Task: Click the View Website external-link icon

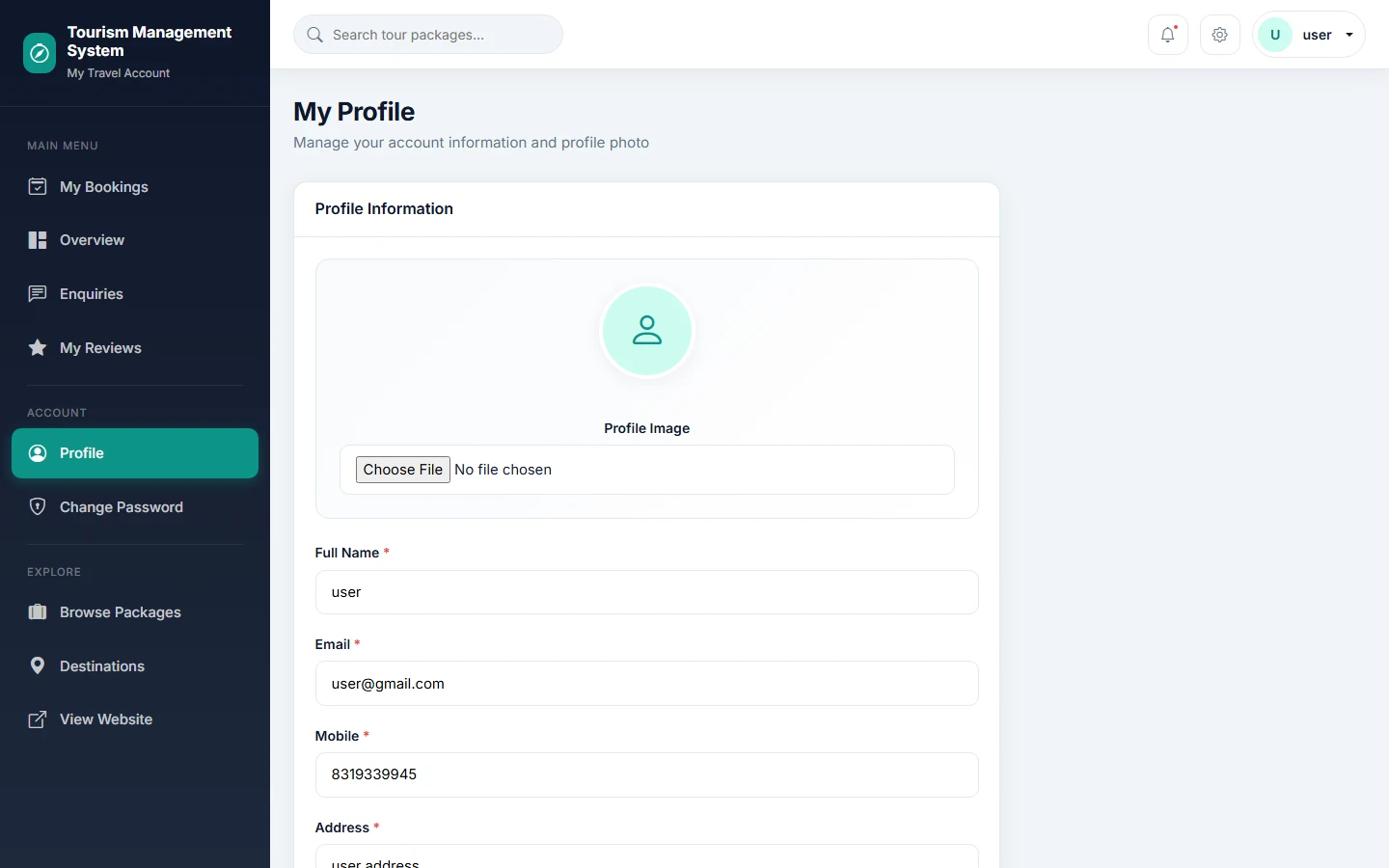Action: pyautogui.click(x=38, y=719)
